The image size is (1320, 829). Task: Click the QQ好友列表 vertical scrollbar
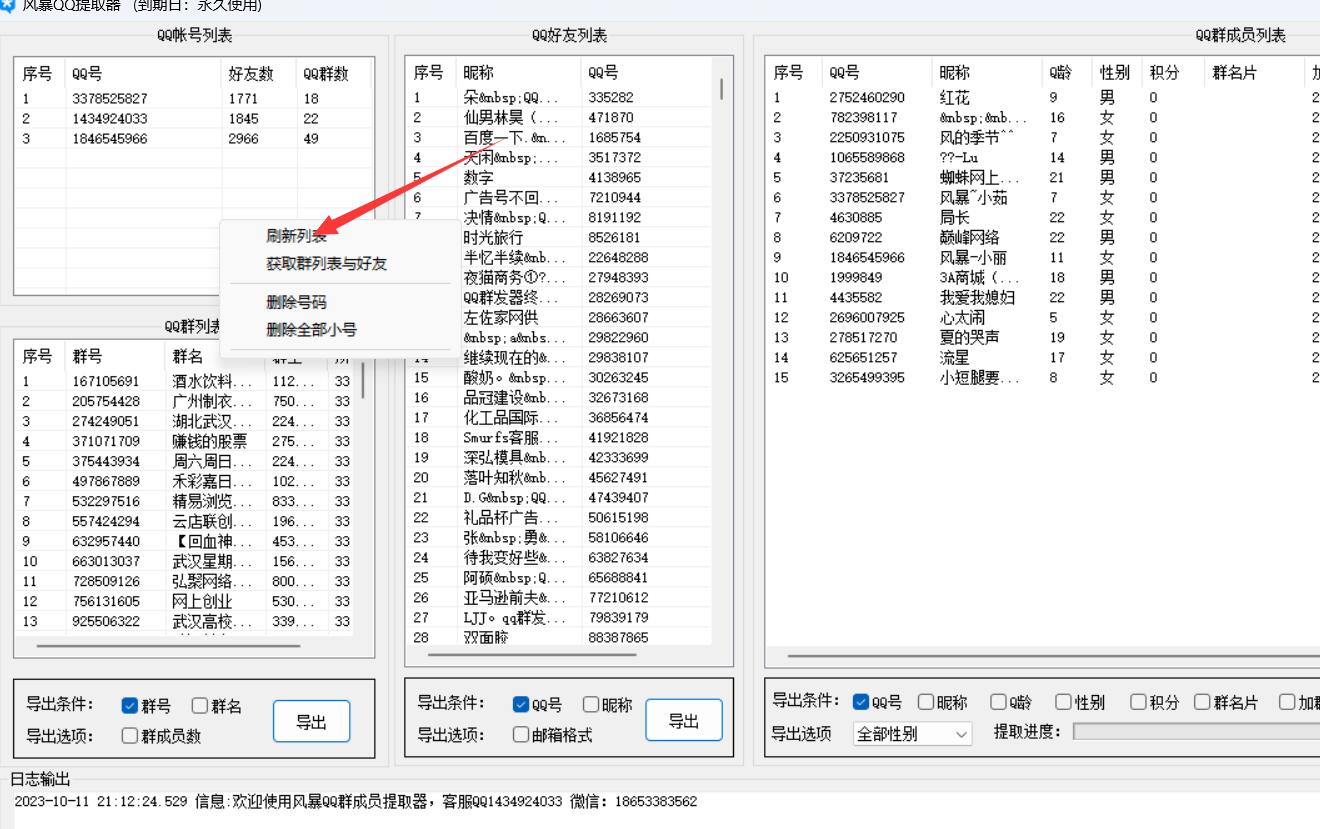722,89
